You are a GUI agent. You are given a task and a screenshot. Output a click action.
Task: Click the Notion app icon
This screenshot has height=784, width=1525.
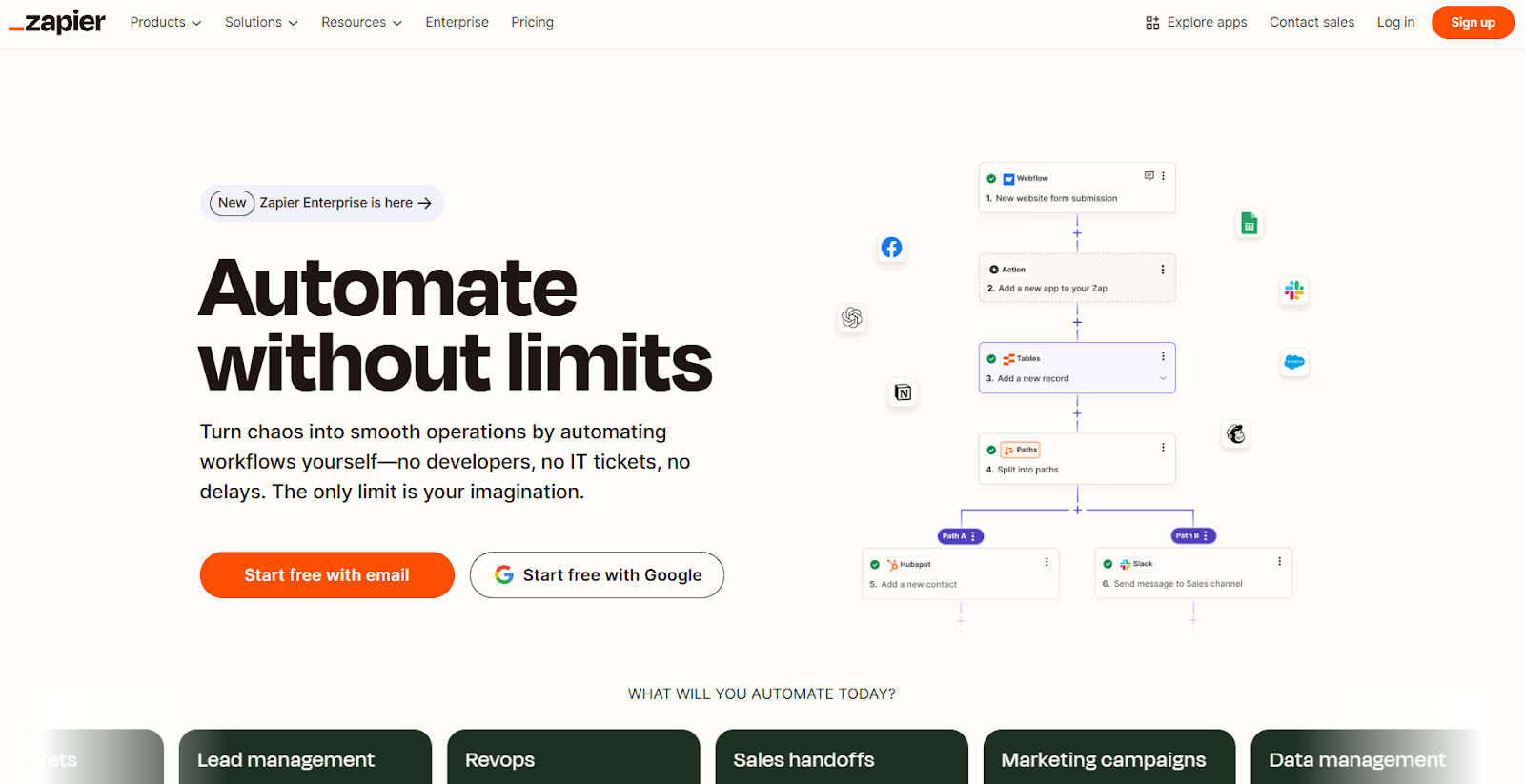[x=904, y=392]
